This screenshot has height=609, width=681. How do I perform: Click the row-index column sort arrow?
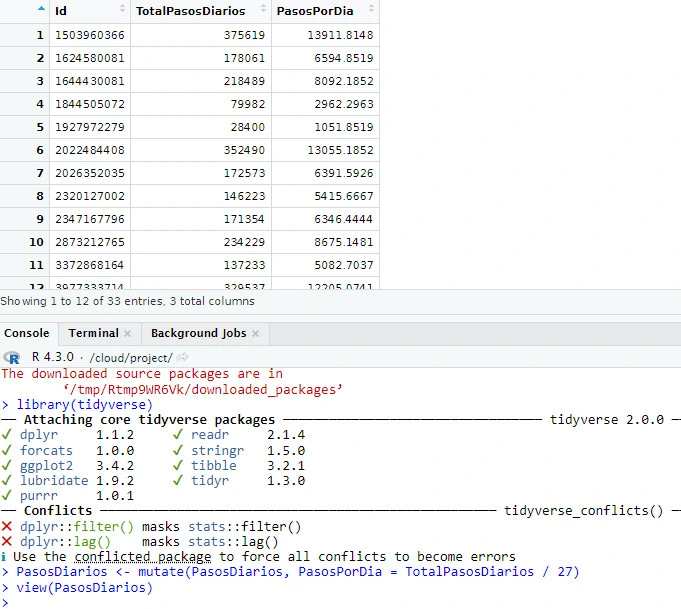(x=41, y=11)
